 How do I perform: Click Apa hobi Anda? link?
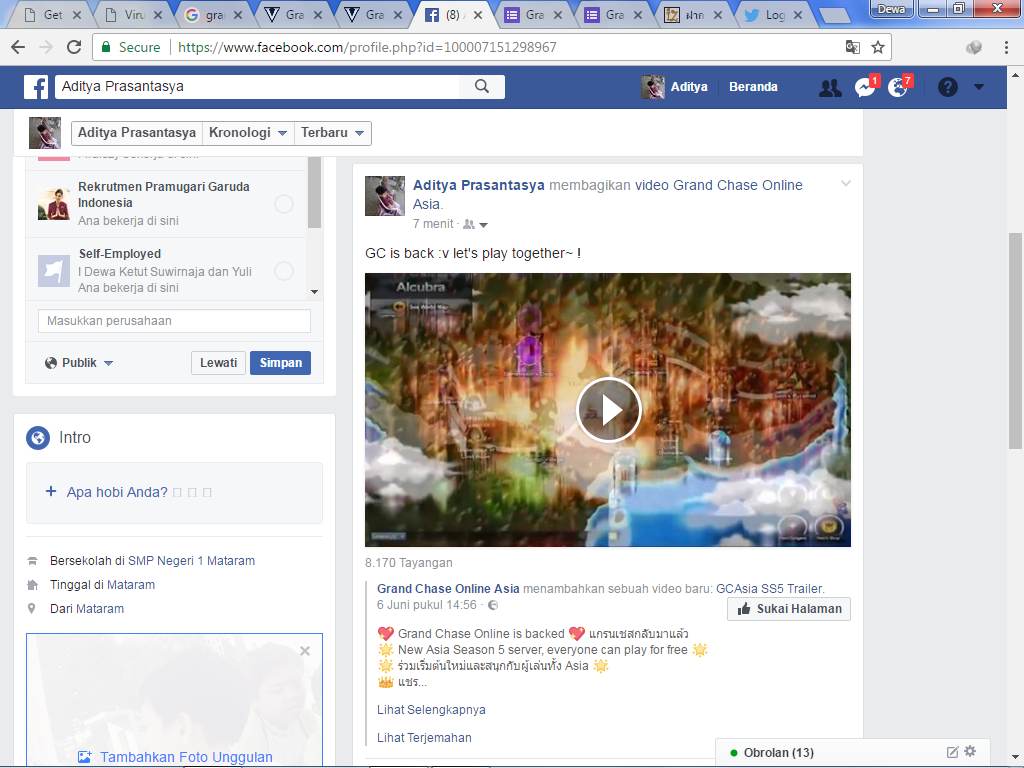tap(117, 492)
